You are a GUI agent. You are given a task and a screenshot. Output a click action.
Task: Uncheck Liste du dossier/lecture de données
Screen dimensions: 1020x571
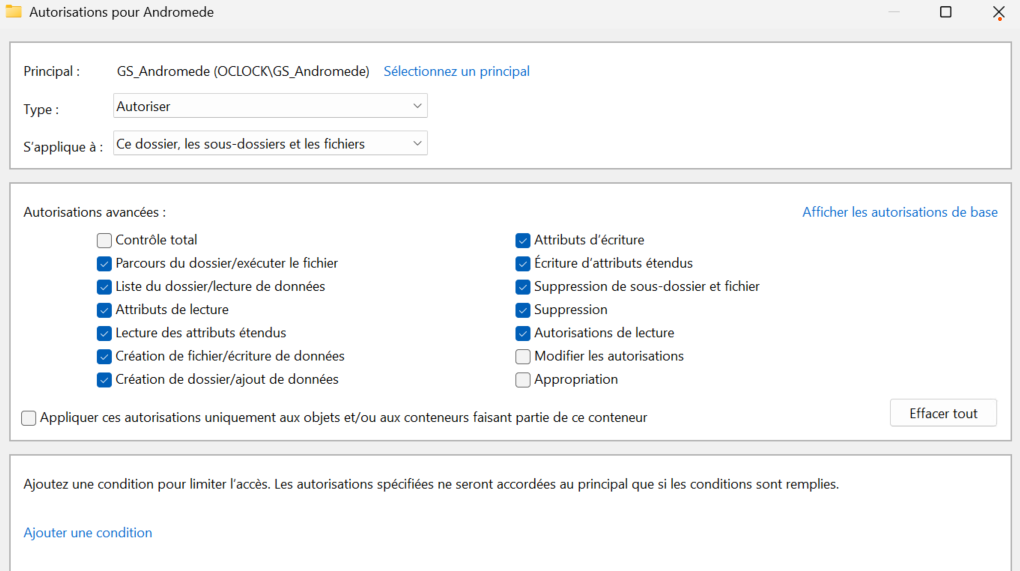click(104, 286)
